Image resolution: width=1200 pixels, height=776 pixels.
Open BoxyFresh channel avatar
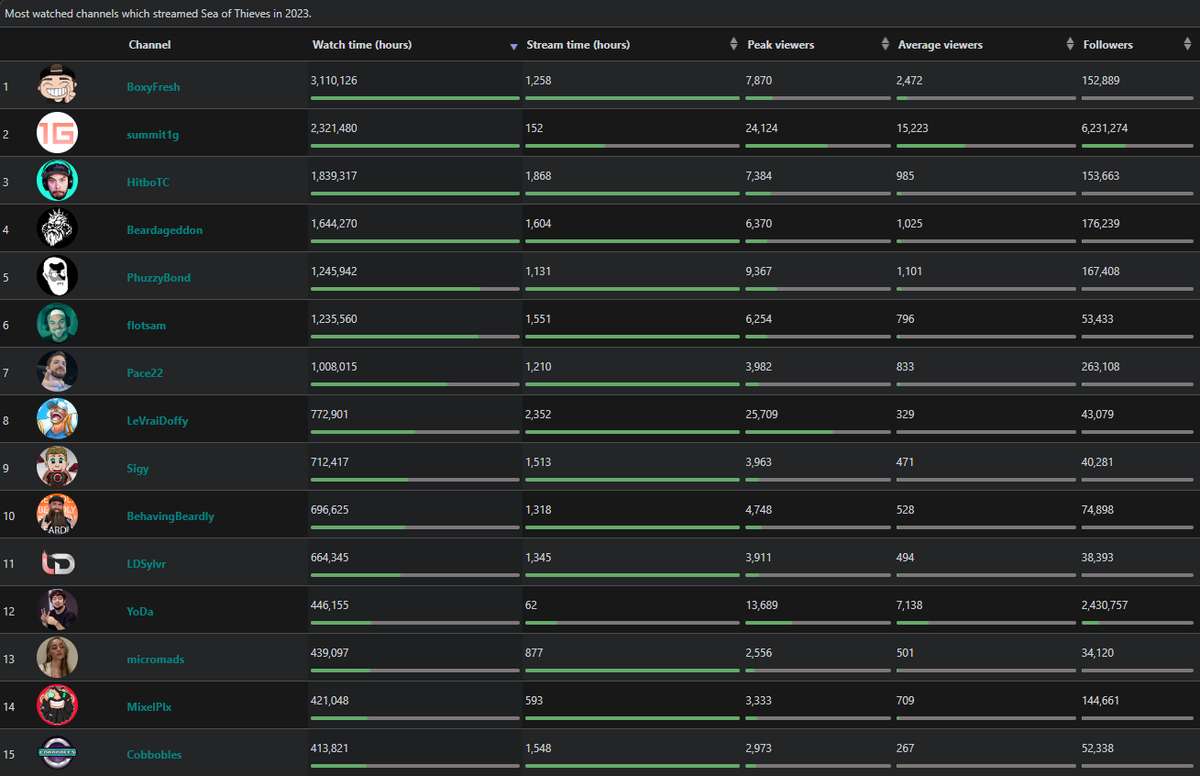[x=57, y=85]
